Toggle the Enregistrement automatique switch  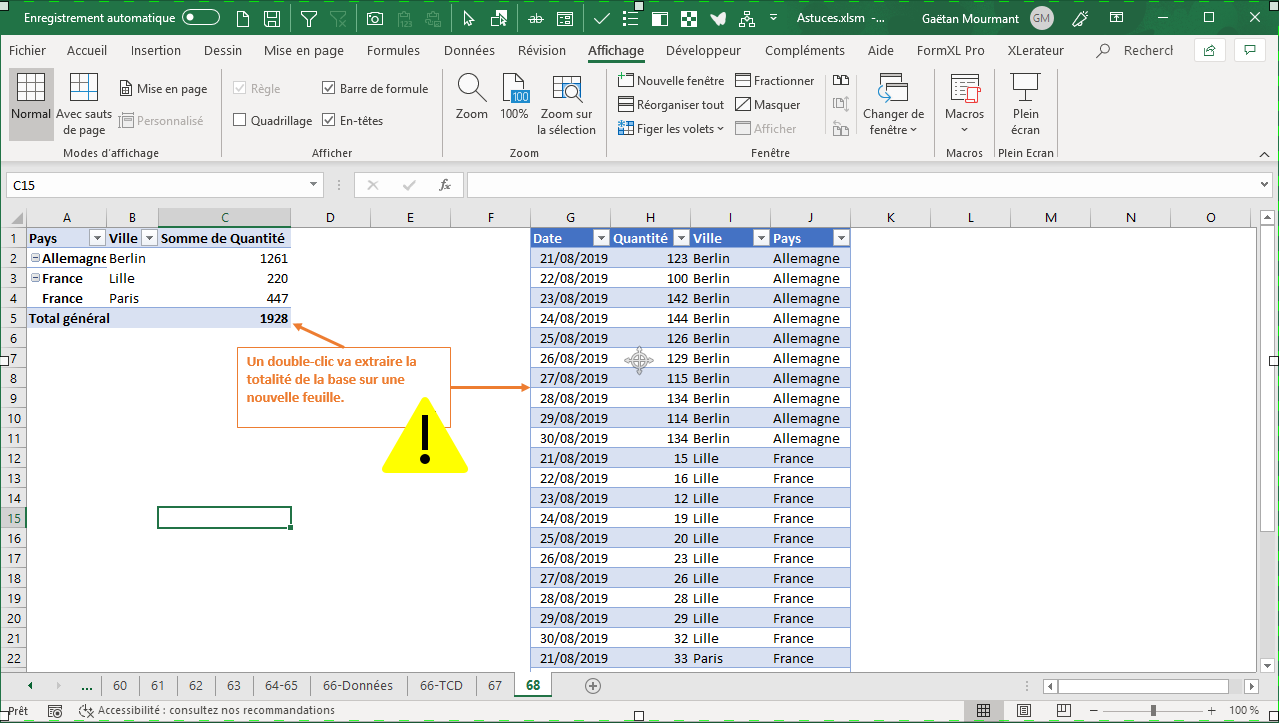click(201, 18)
